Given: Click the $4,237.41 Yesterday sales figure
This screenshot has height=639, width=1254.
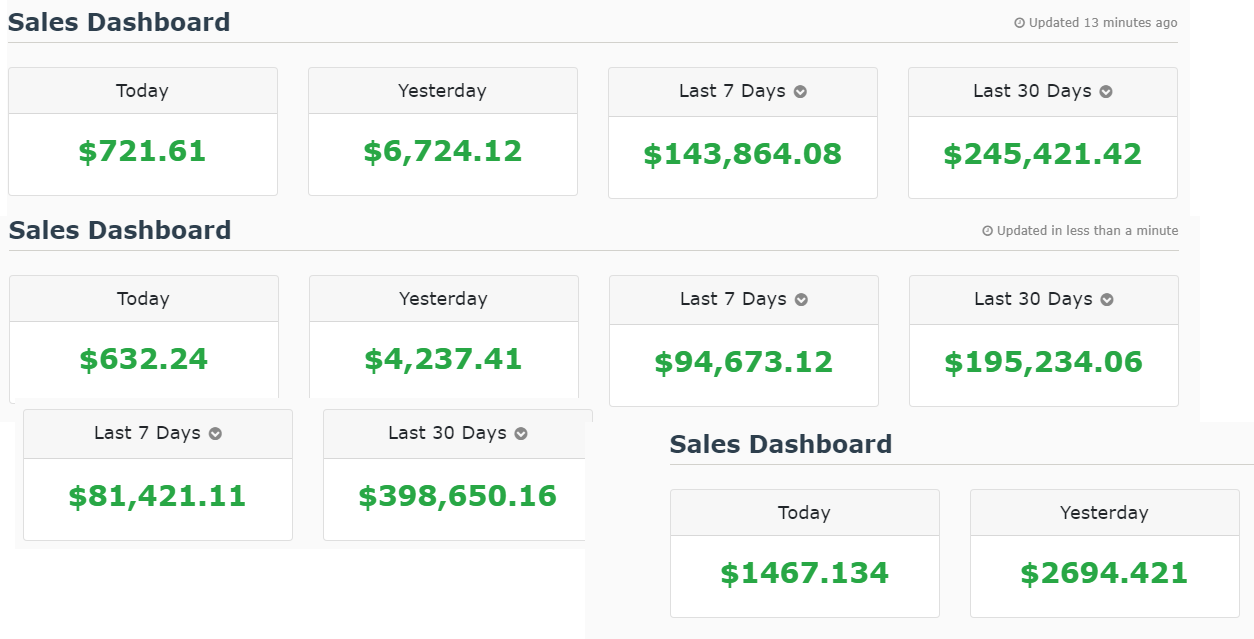Looking at the screenshot, I should 443,359.
